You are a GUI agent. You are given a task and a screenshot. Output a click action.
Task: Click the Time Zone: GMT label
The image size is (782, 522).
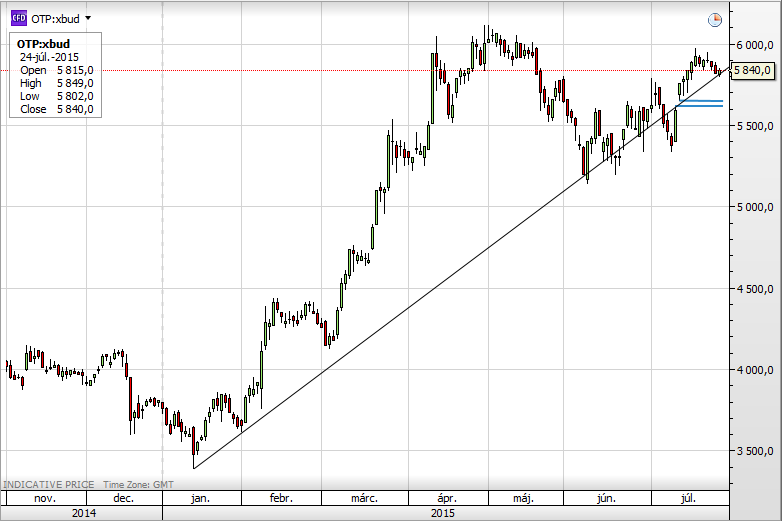click(138, 485)
